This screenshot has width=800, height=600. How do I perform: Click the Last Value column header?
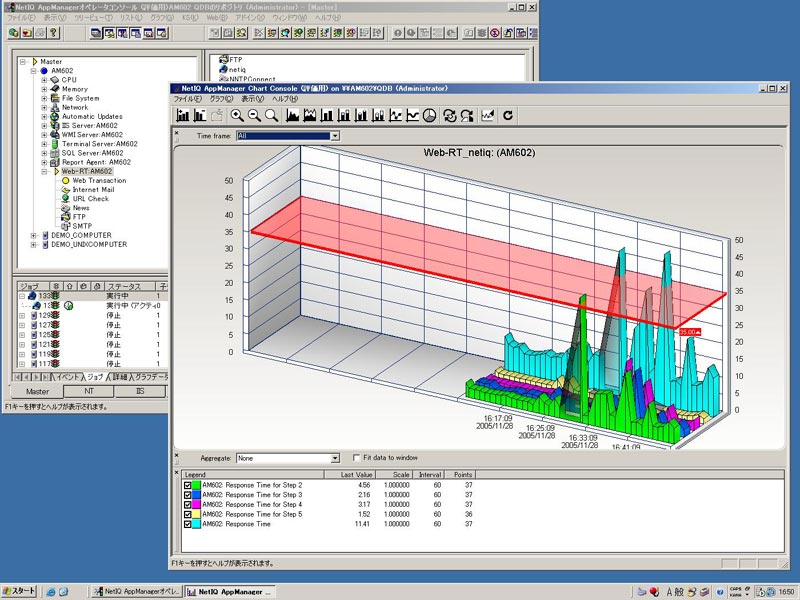pos(349,474)
